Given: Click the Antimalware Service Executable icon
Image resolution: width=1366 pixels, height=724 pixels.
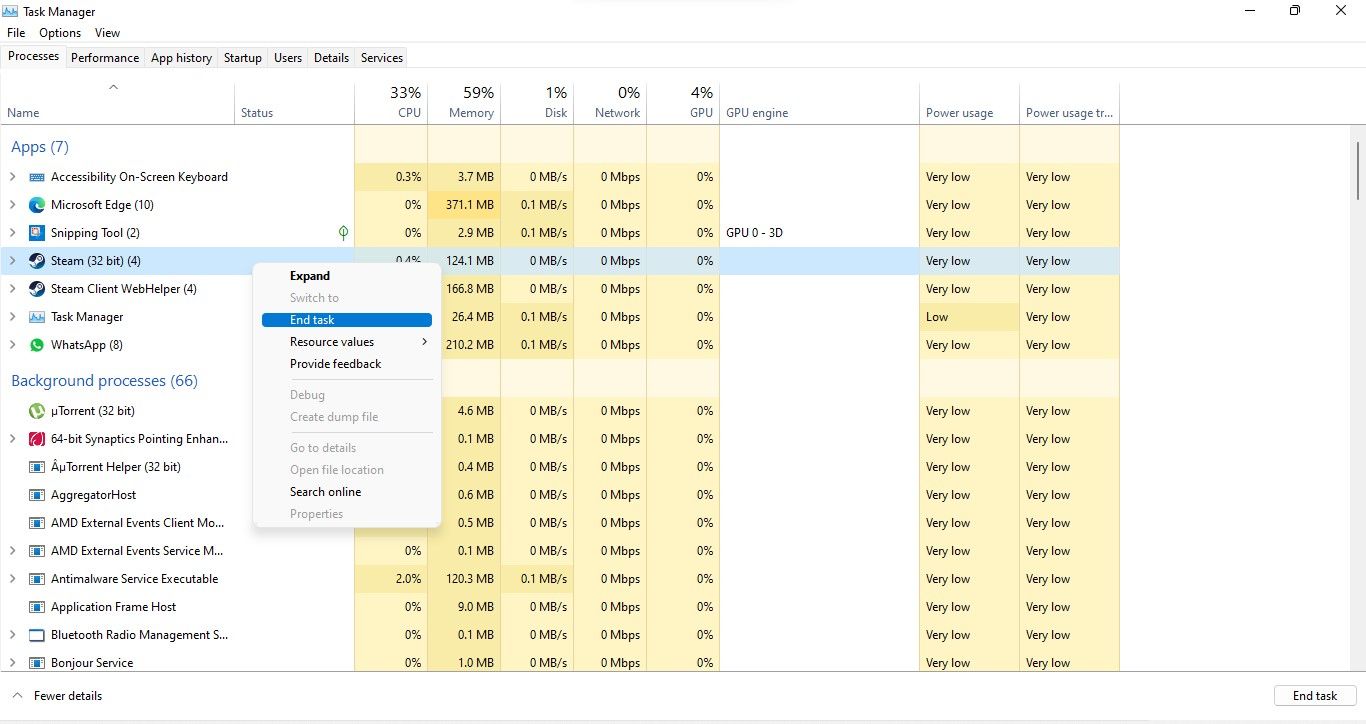Looking at the screenshot, I should (x=37, y=579).
